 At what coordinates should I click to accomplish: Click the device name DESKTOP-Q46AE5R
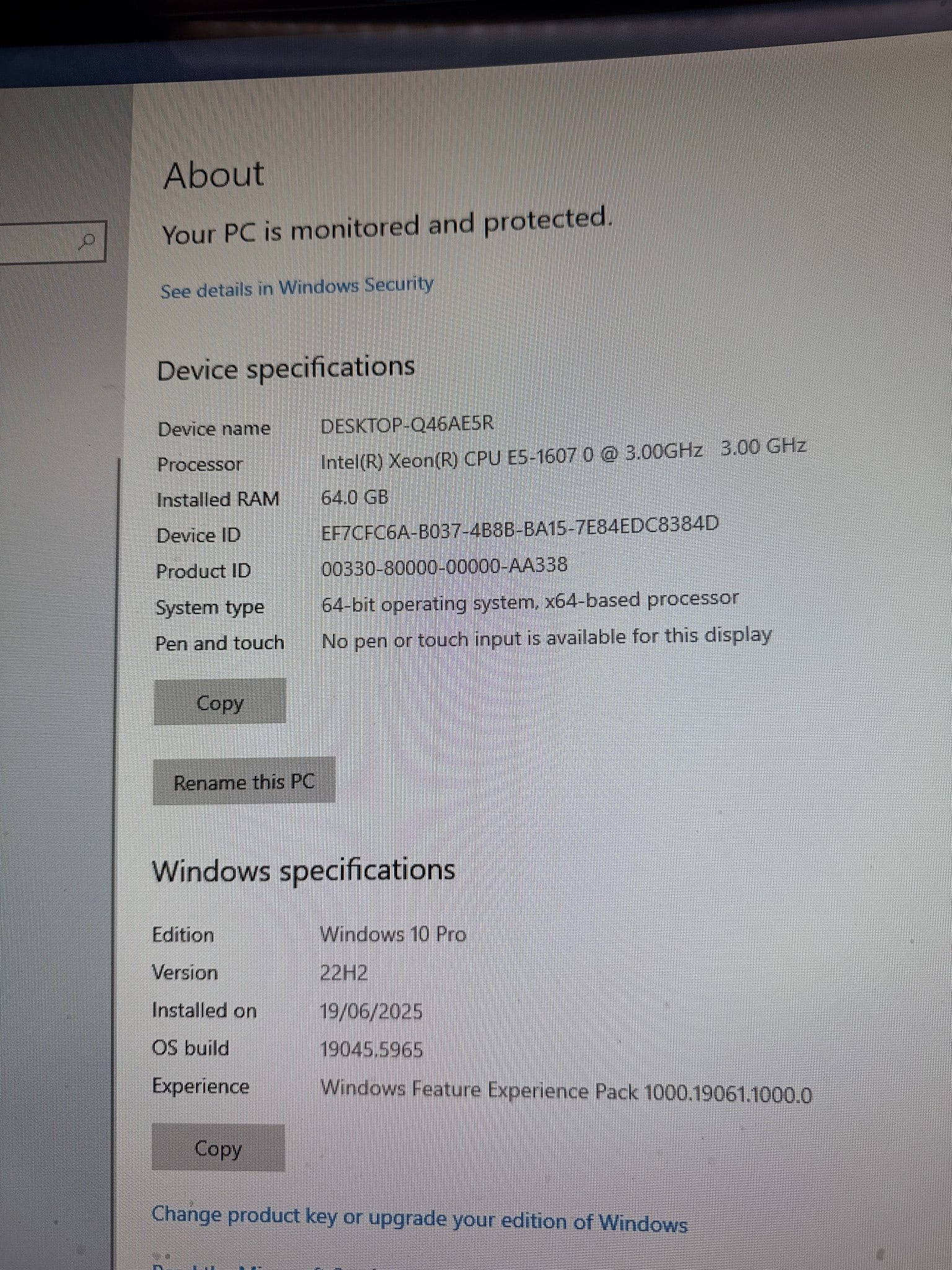[407, 425]
